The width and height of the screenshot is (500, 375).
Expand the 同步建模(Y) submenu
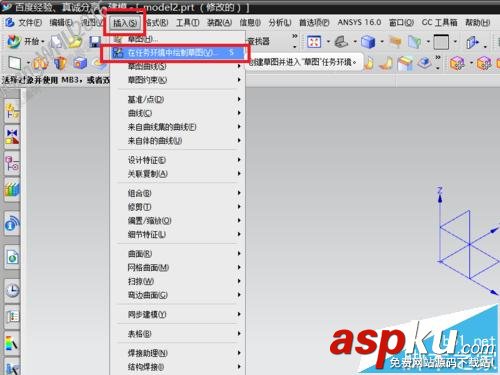(177, 314)
